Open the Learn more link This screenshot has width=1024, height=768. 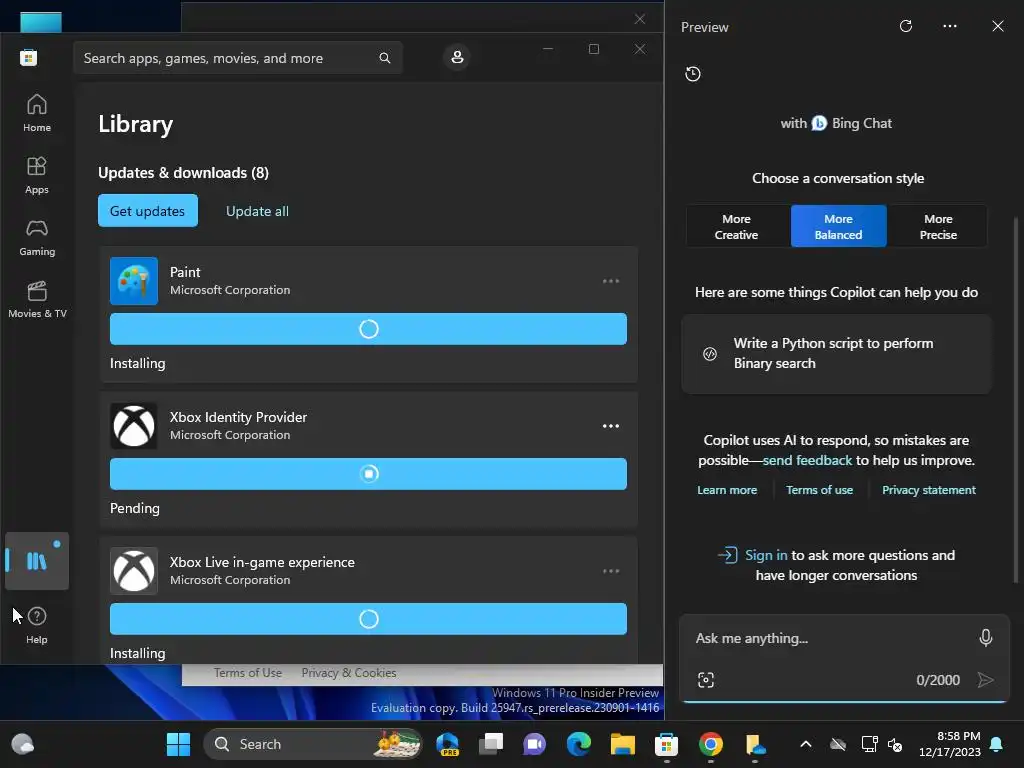(727, 490)
